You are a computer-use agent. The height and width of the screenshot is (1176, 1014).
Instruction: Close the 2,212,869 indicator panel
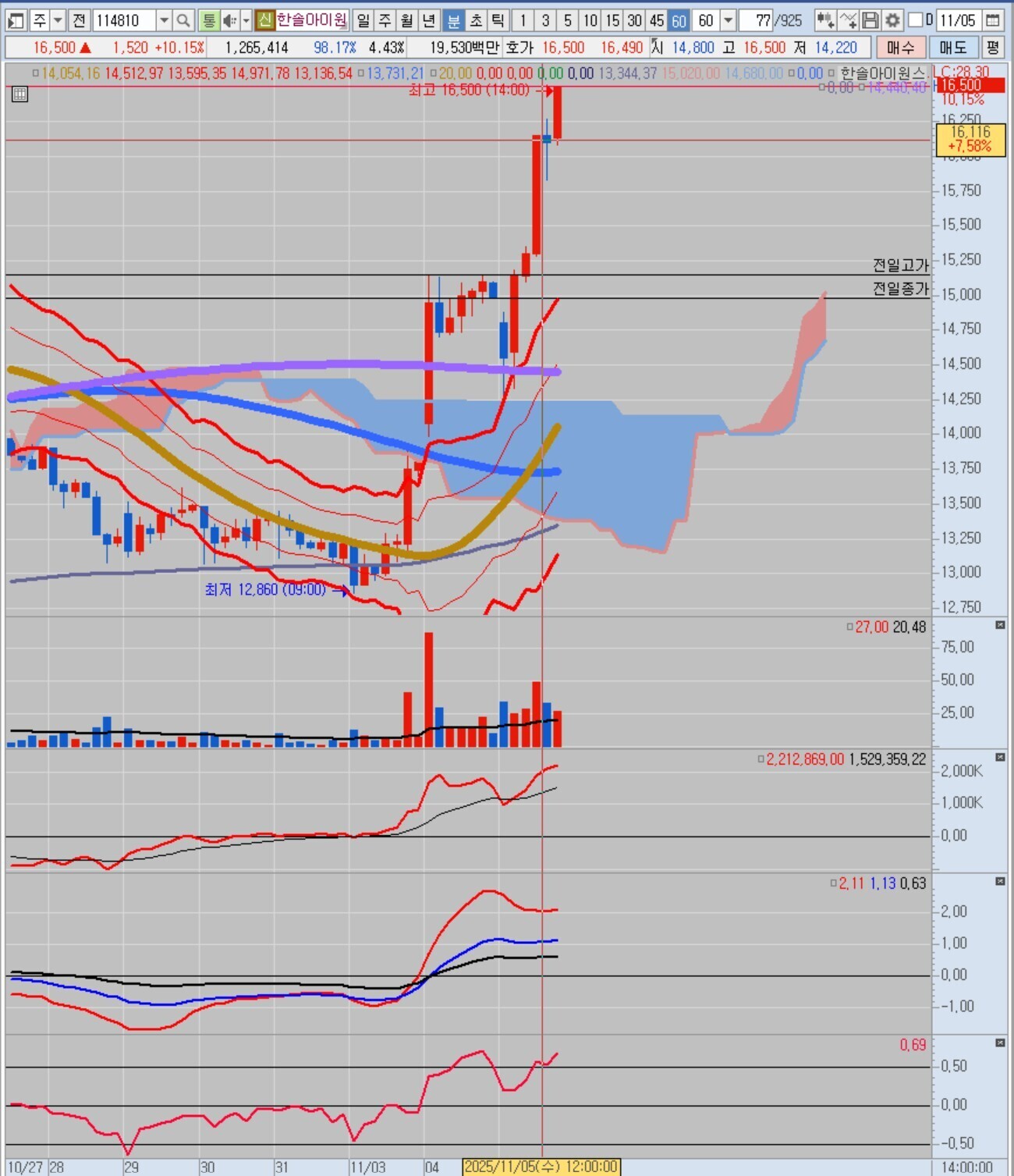1000,757
